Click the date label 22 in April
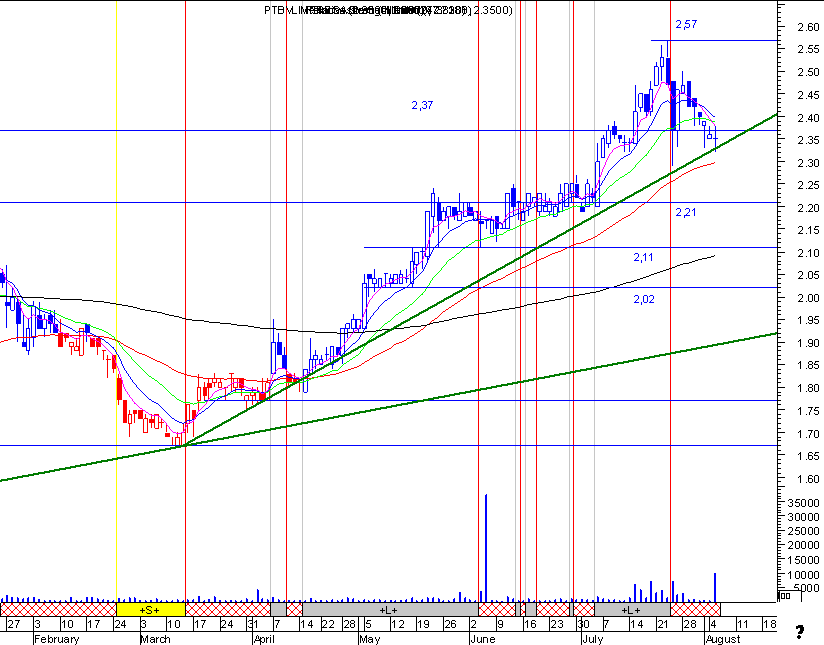824x645 pixels. [x=328, y=624]
